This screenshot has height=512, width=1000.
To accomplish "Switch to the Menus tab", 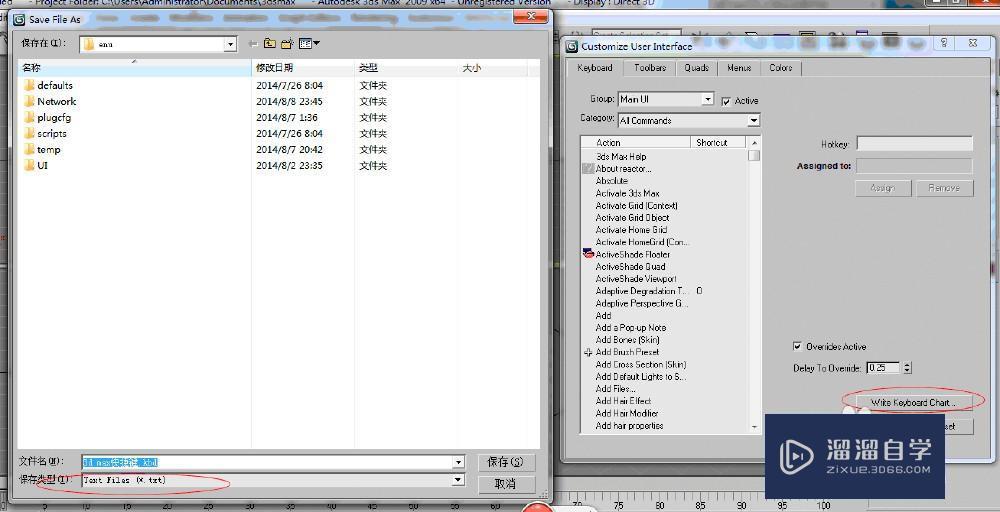I will [739, 68].
